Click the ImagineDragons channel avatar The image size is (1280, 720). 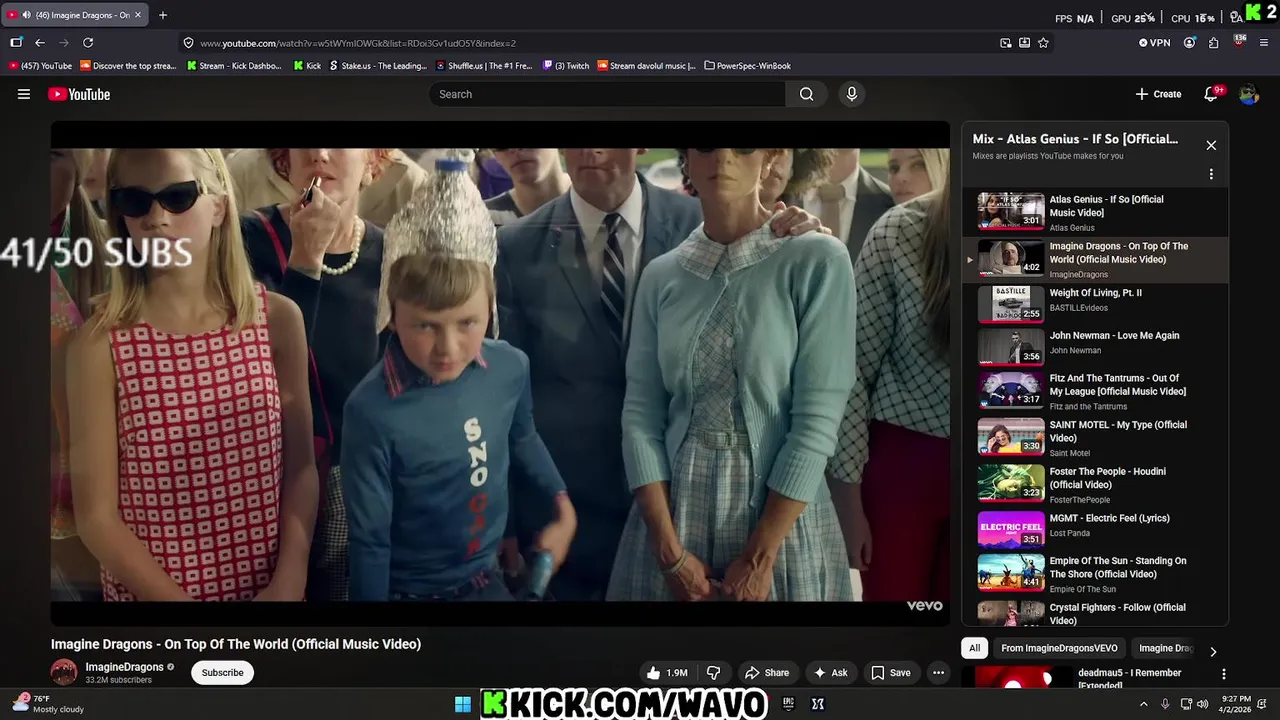tap(64, 673)
